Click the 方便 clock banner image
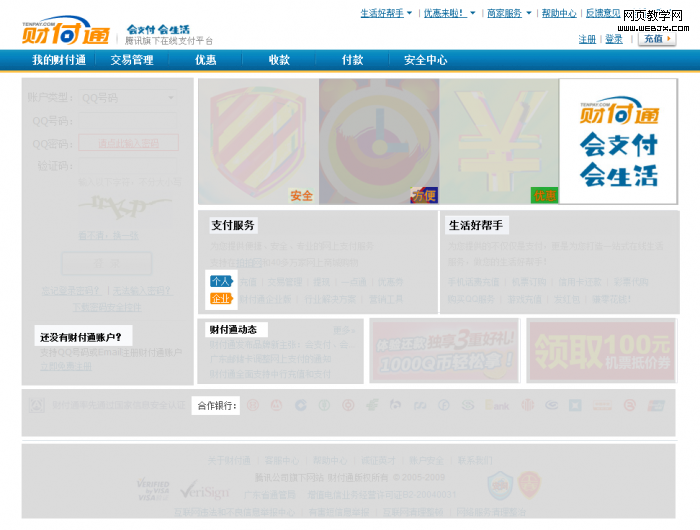Screen dimensions: 700x530 379,141
